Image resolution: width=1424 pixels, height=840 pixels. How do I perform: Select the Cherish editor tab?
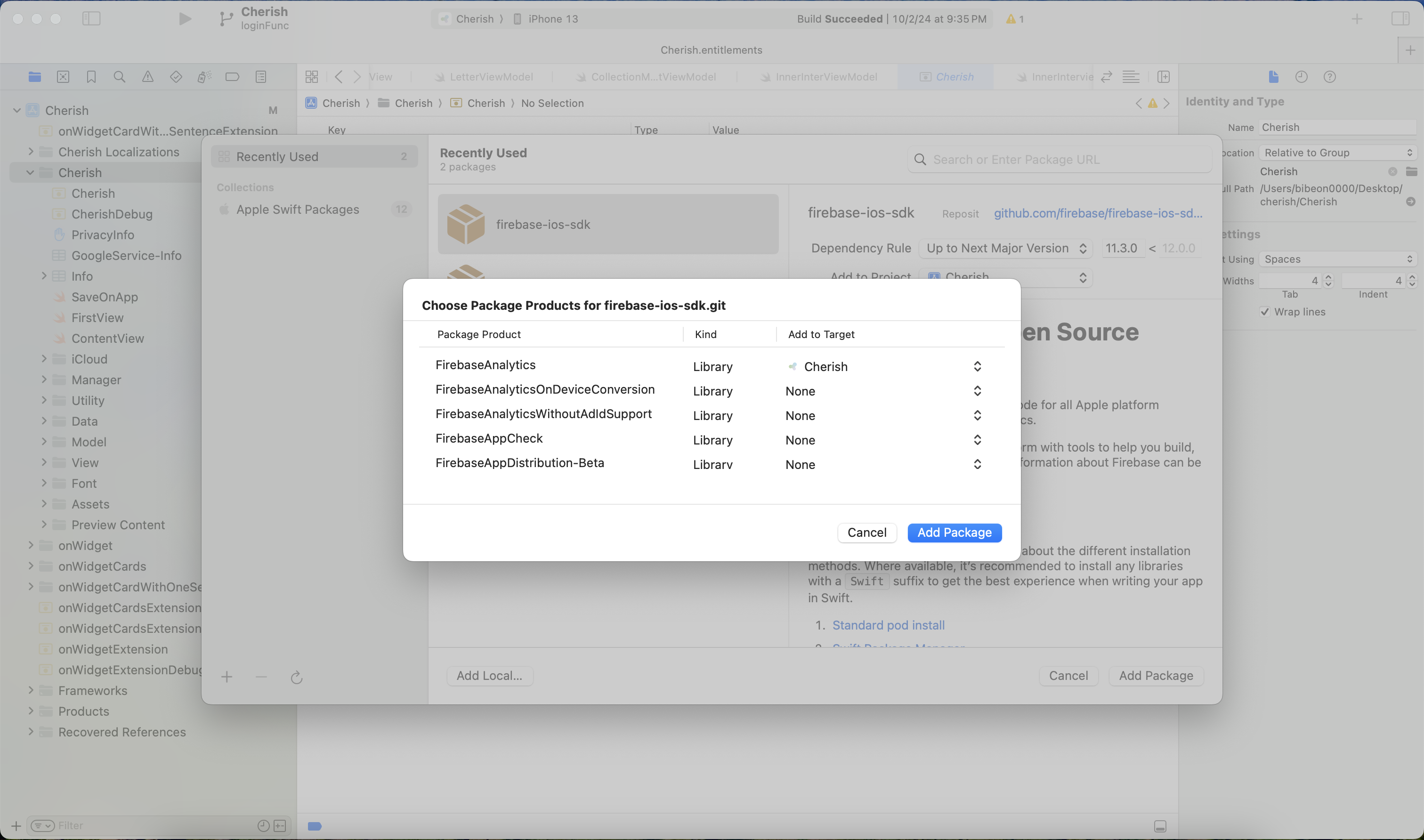pyautogui.click(x=947, y=77)
